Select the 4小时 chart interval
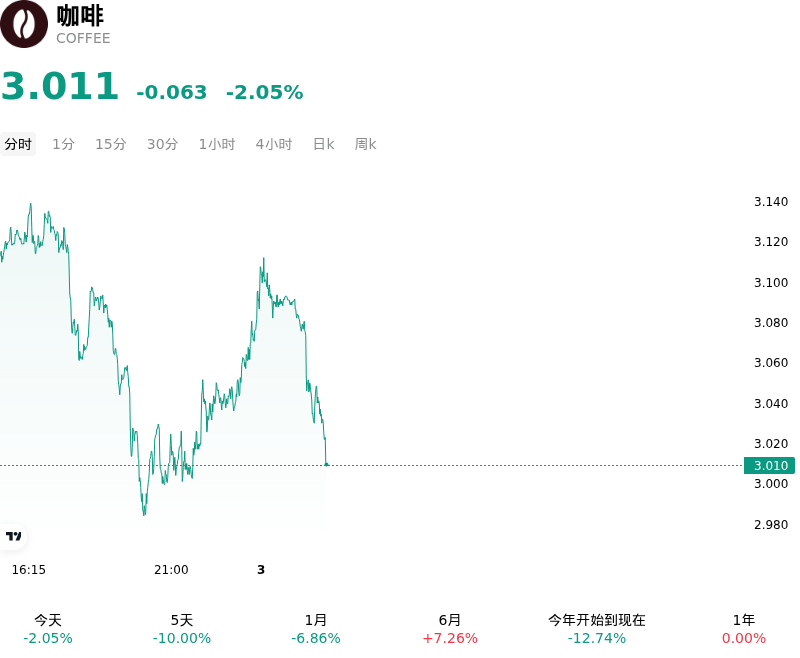 click(273, 144)
